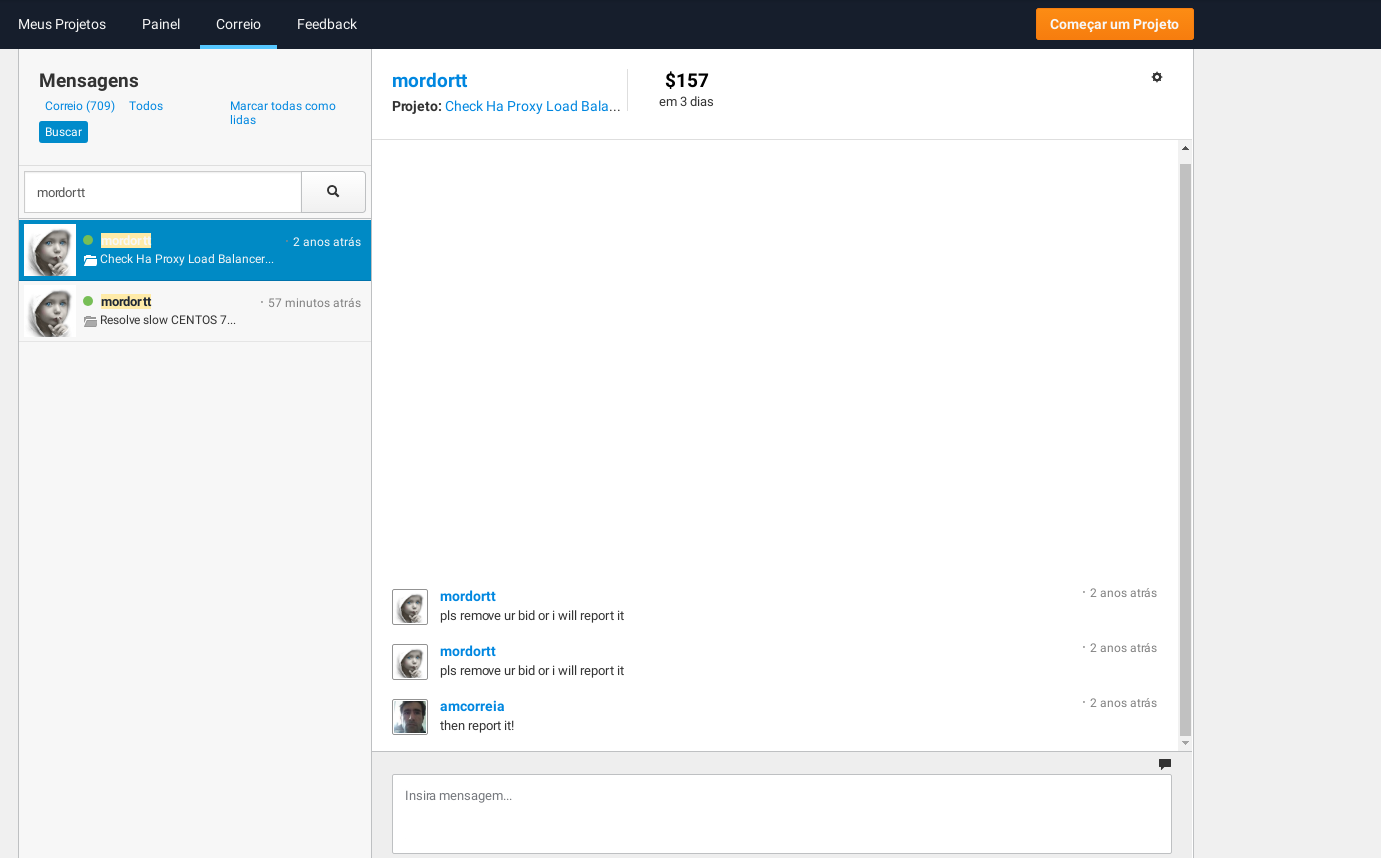Open conversation settings gear icon
The image size is (1381, 858).
[x=1157, y=77]
